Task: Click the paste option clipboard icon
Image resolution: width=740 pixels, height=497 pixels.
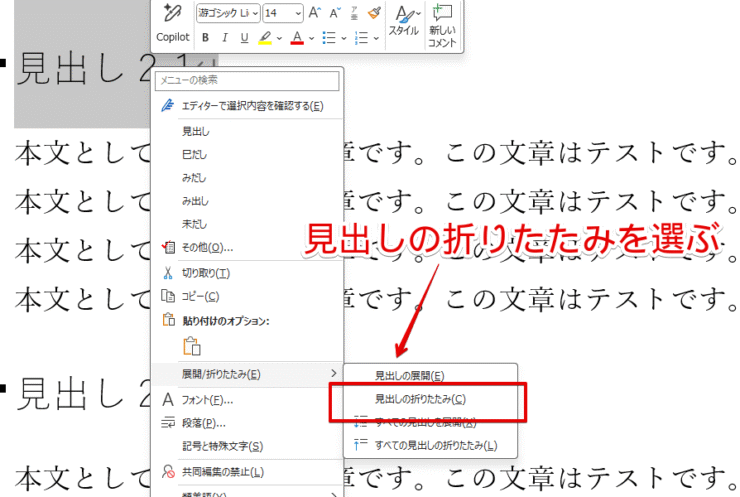Action: tap(192, 346)
